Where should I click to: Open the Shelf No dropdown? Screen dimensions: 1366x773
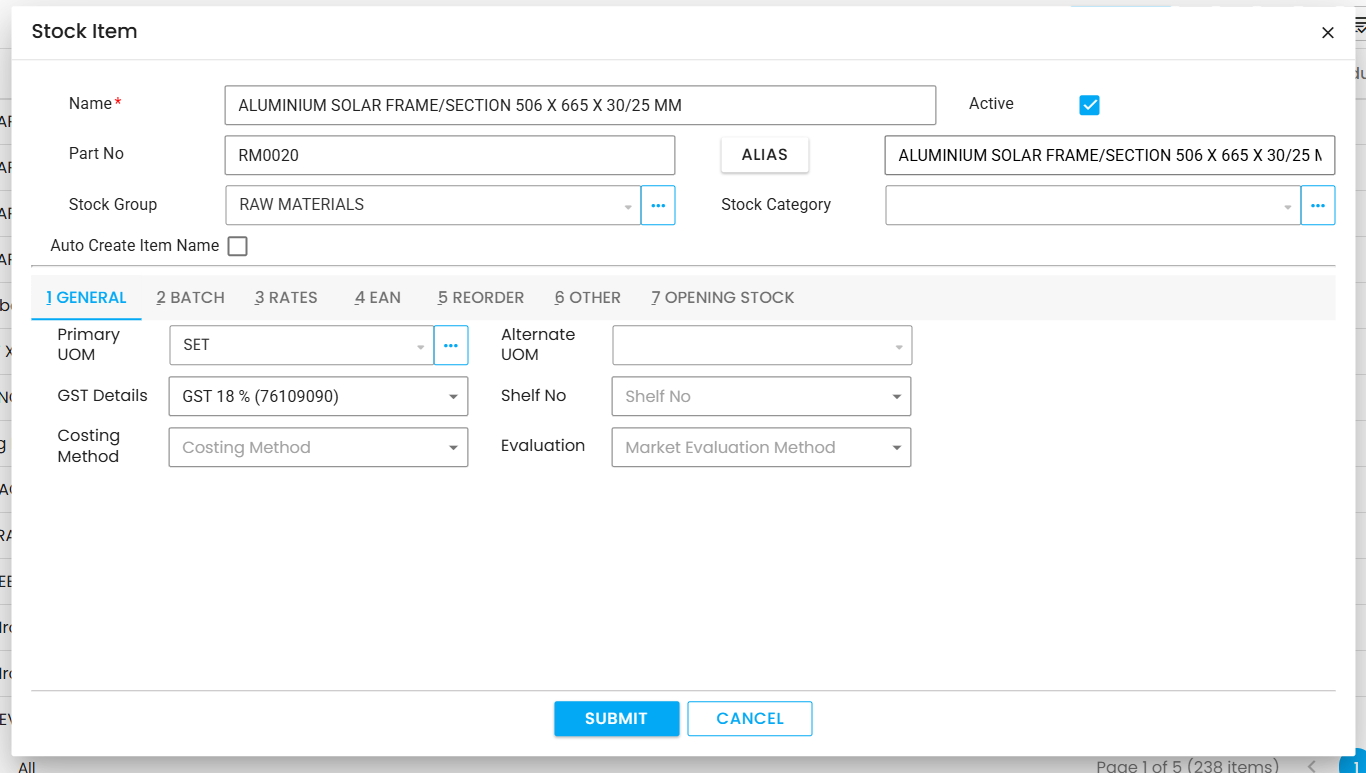[x=761, y=396]
